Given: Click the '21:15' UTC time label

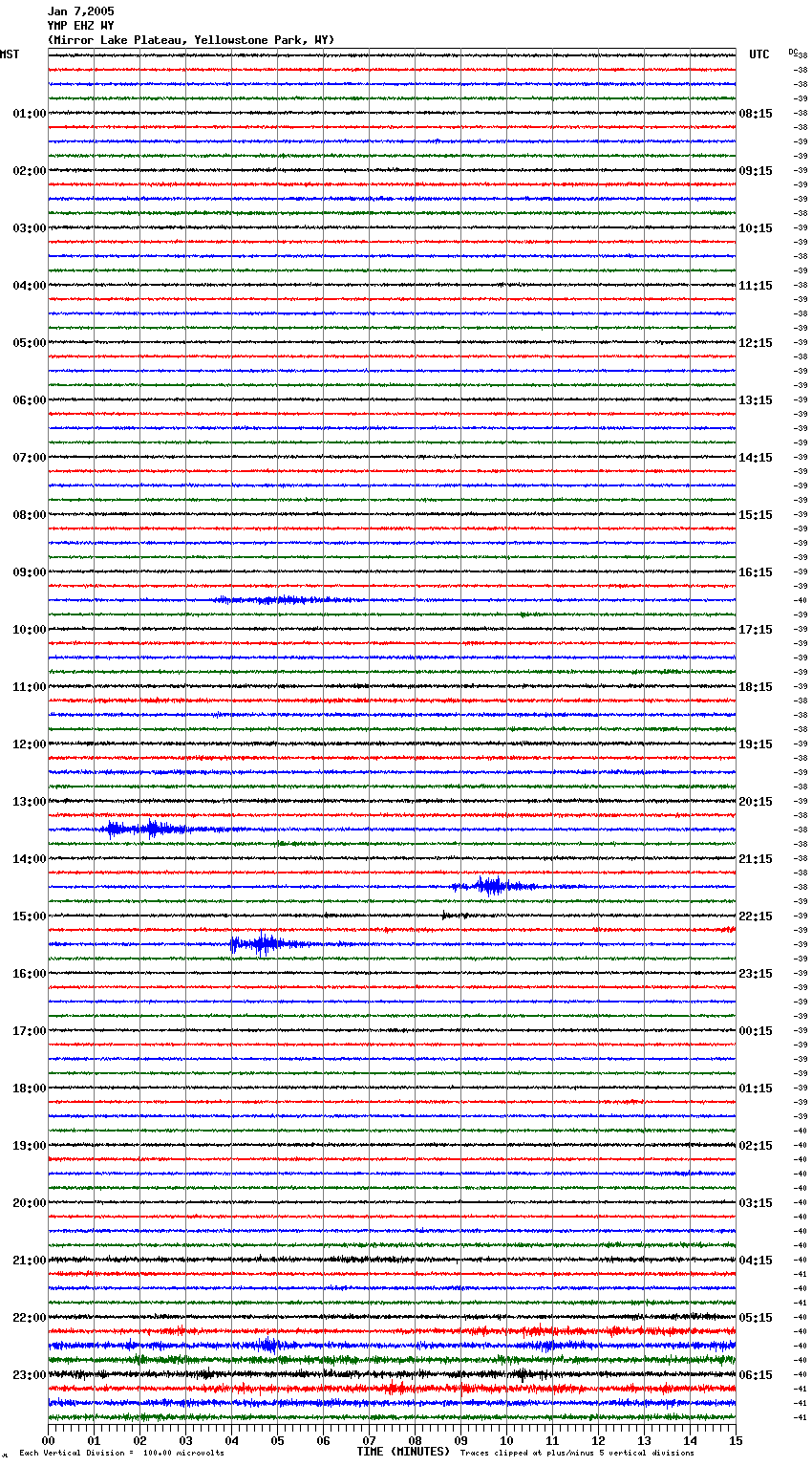Looking at the screenshot, I should pyautogui.click(x=756, y=859).
